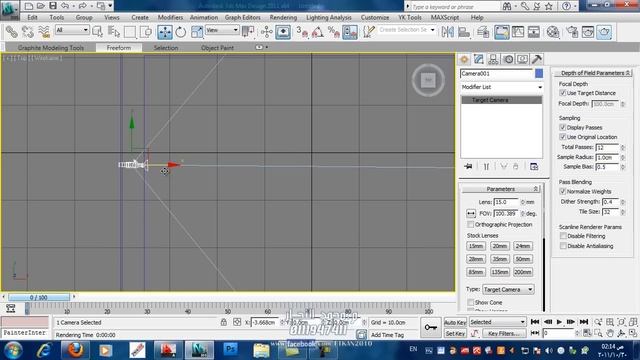Switch to Graphite Modeling Tools tab
Image resolution: width=640 pixels, height=360 pixels.
51,48
